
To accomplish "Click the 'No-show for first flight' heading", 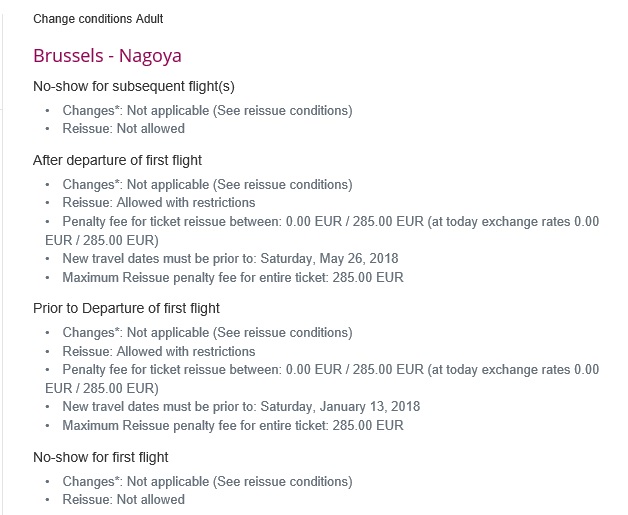I will tap(101, 457).
